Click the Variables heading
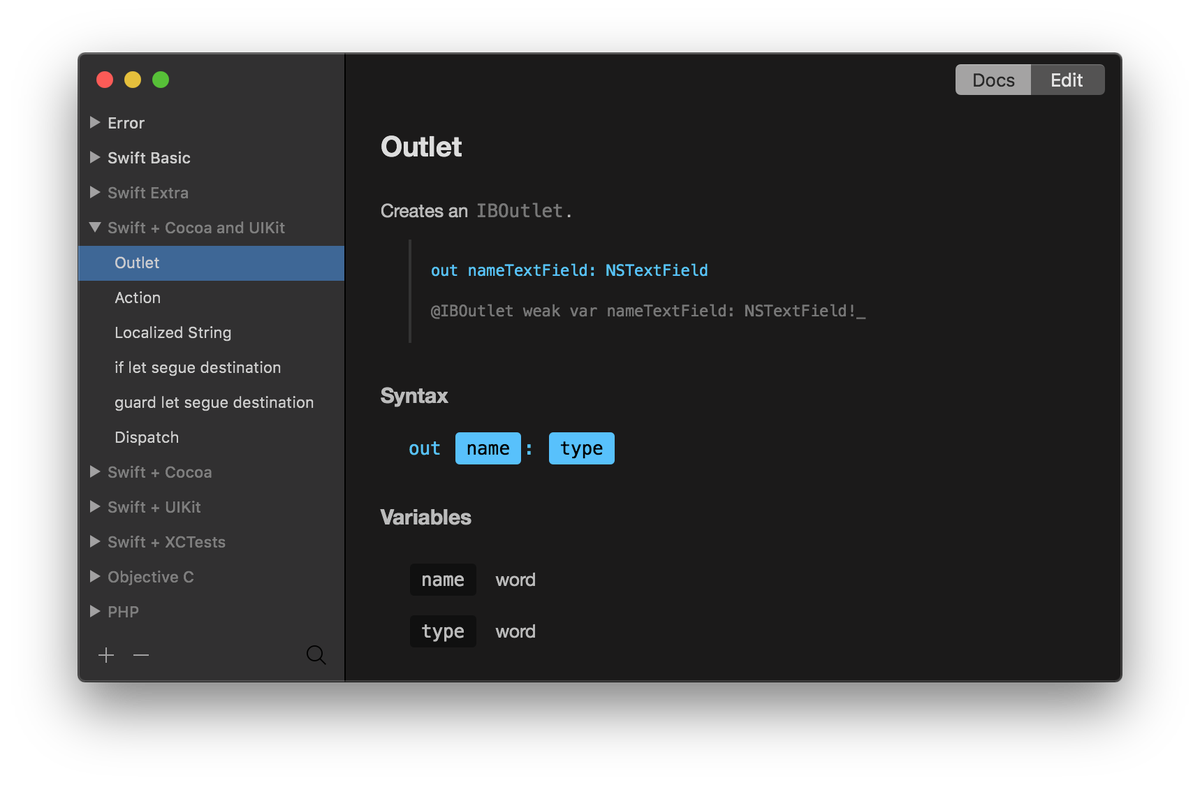 (x=426, y=517)
